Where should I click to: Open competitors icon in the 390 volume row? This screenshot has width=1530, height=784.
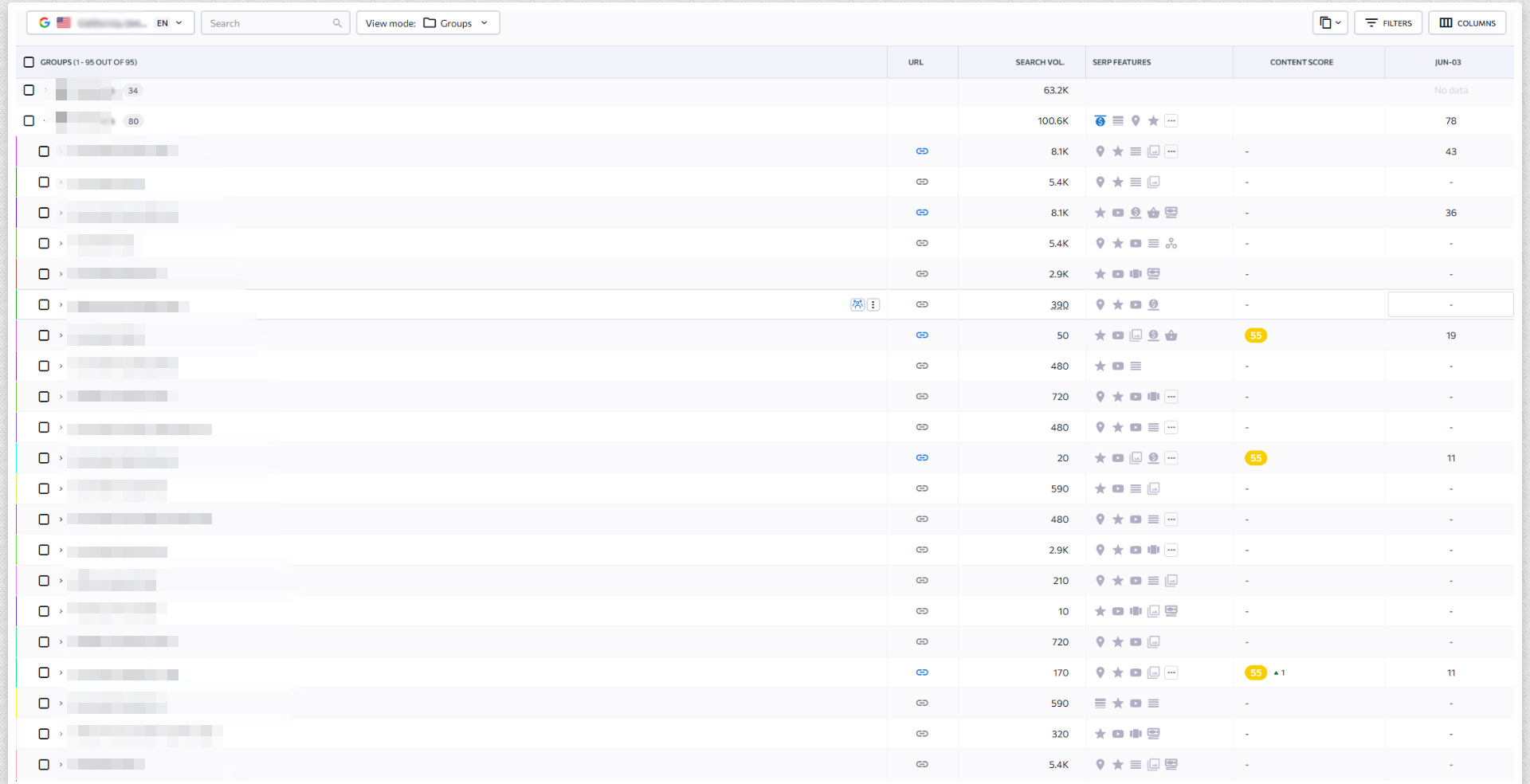click(857, 304)
